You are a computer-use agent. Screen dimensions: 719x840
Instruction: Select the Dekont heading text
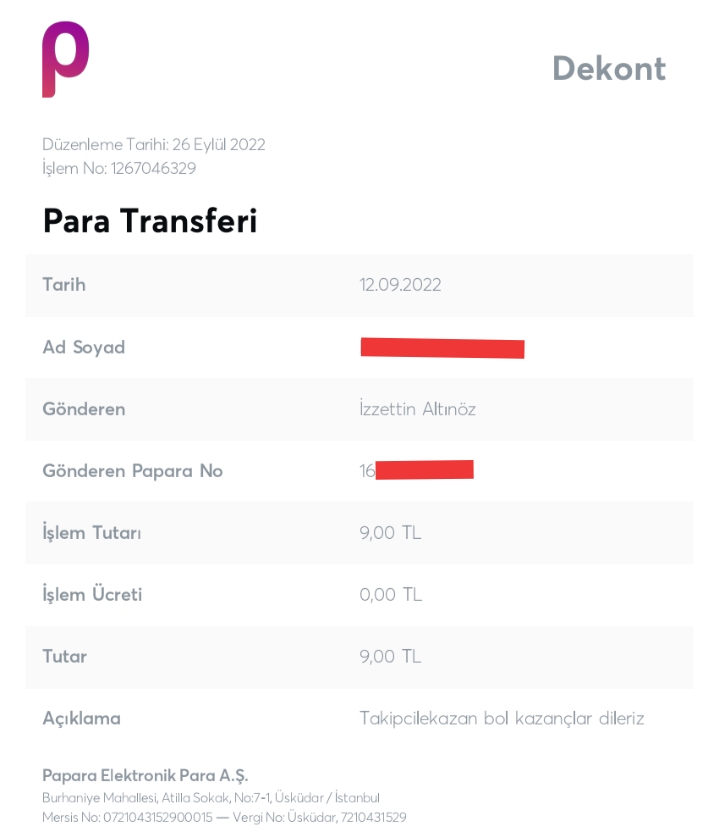tap(609, 69)
